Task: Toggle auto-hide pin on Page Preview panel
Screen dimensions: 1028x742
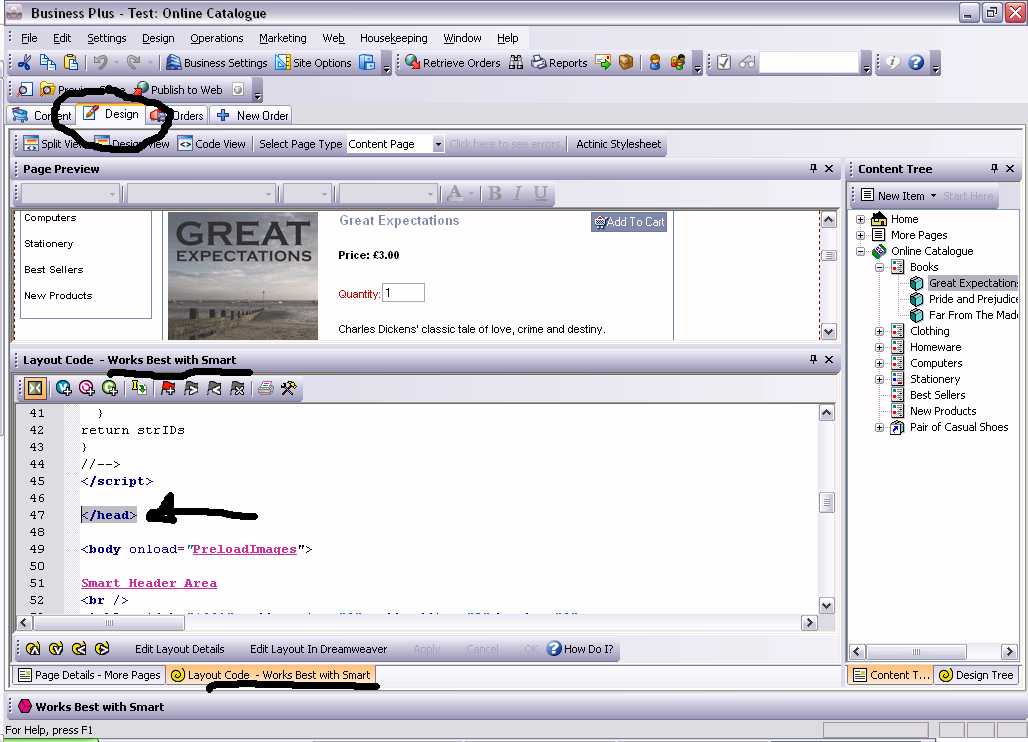Action: [x=813, y=169]
